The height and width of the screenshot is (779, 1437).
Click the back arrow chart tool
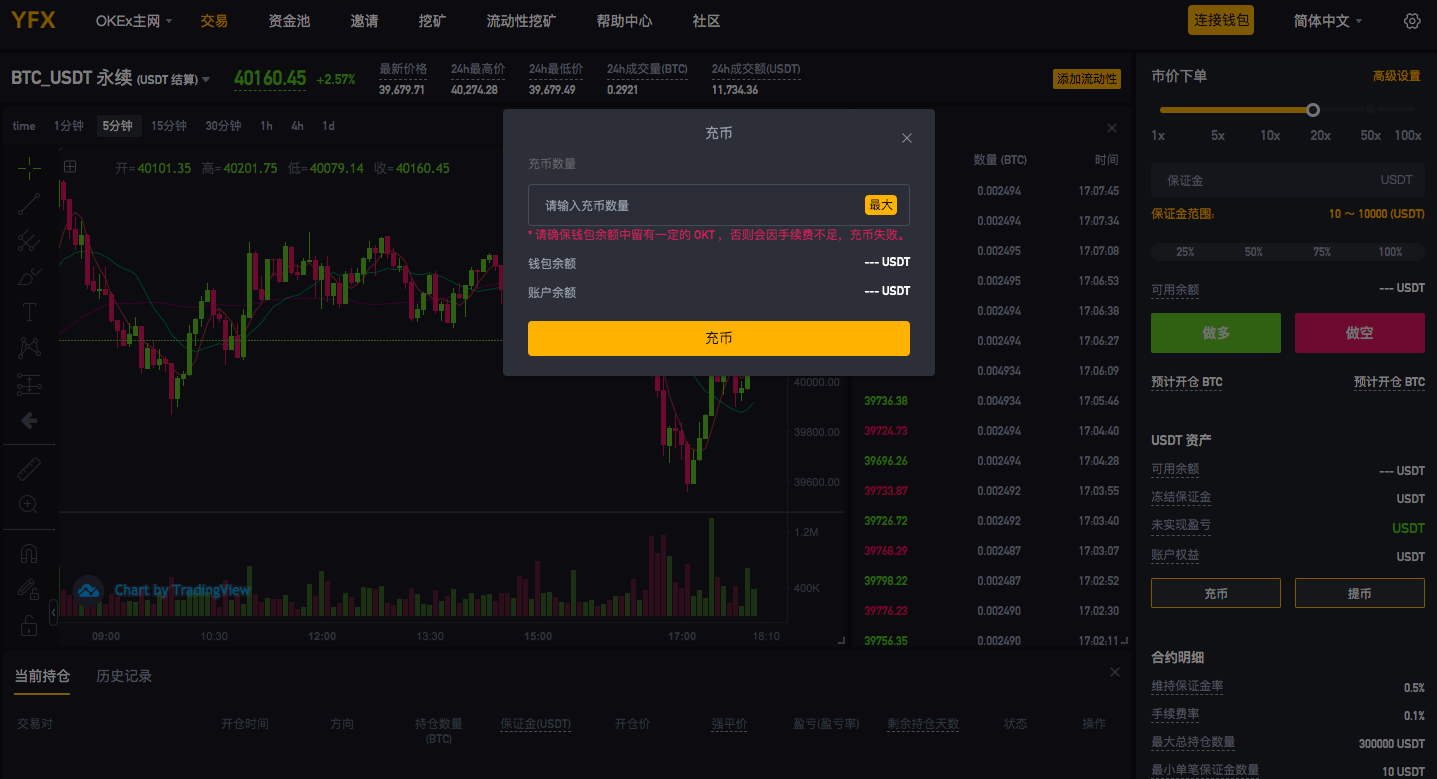[29, 420]
